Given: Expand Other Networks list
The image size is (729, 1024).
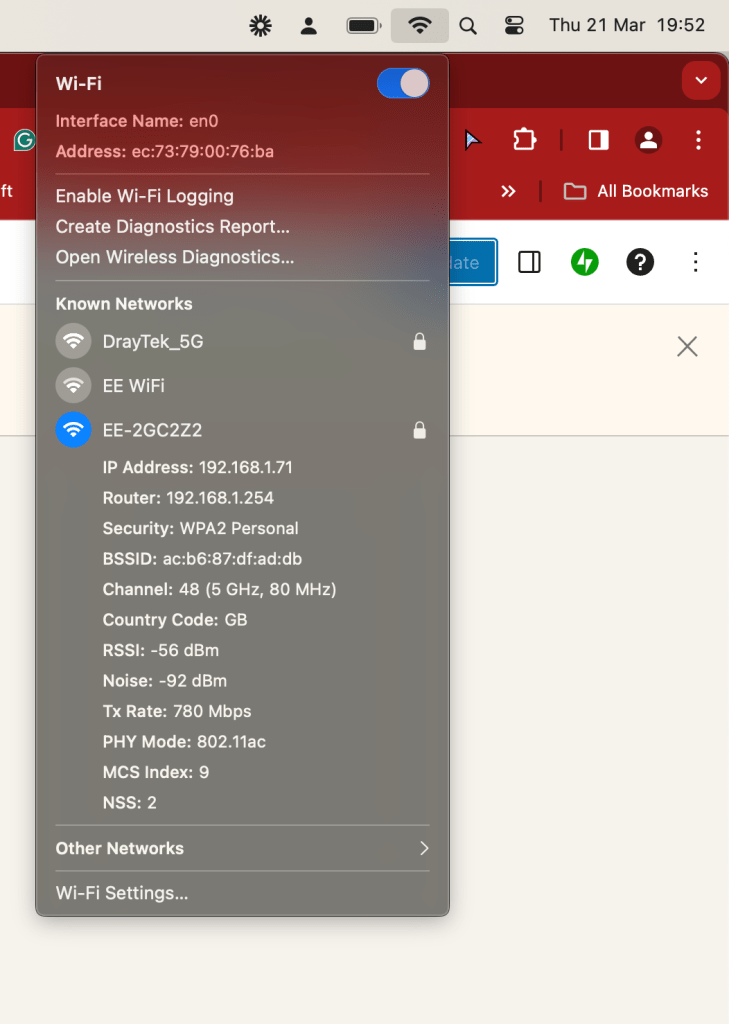Looking at the screenshot, I should [242, 848].
